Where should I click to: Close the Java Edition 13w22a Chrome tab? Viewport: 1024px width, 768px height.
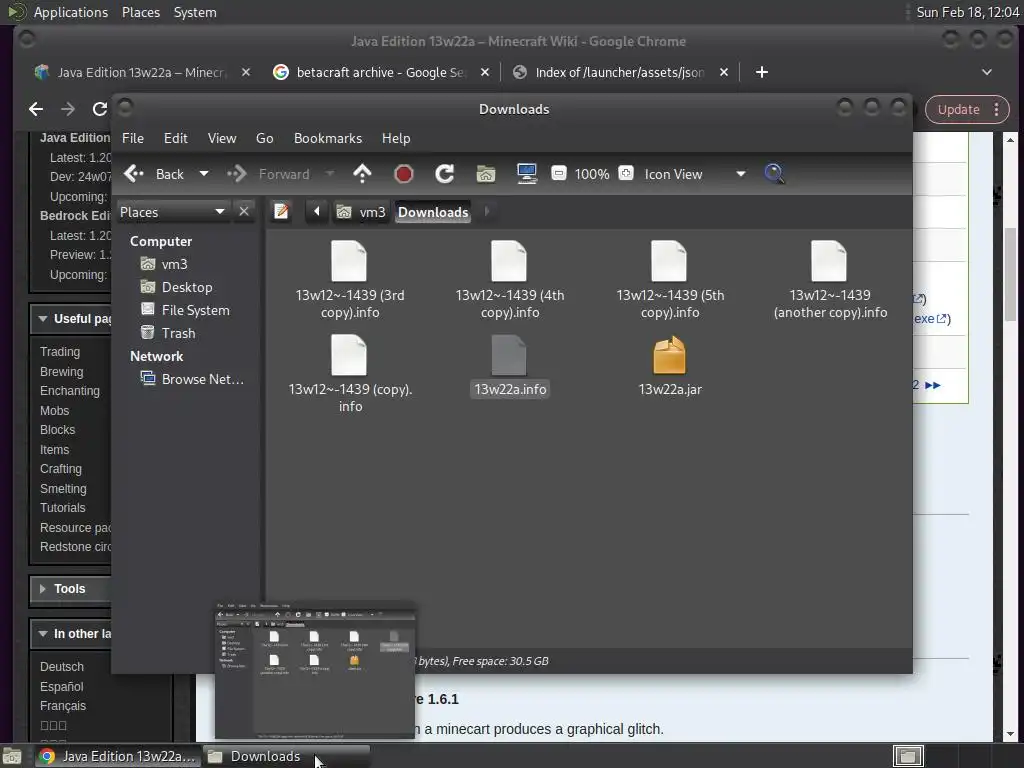click(246, 72)
